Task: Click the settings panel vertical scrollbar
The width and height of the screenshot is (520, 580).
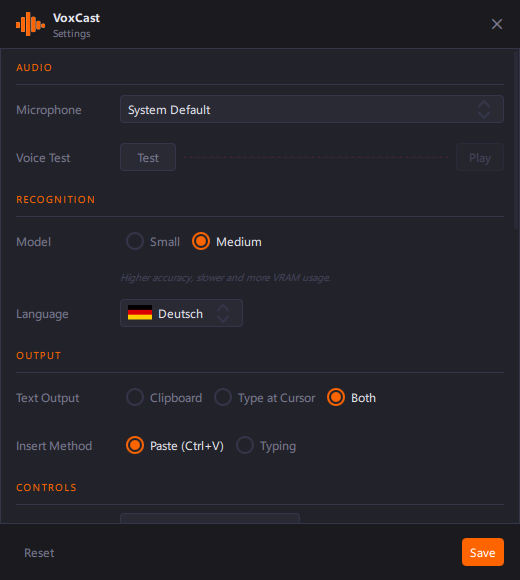Action: pyautogui.click(x=516, y=141)
